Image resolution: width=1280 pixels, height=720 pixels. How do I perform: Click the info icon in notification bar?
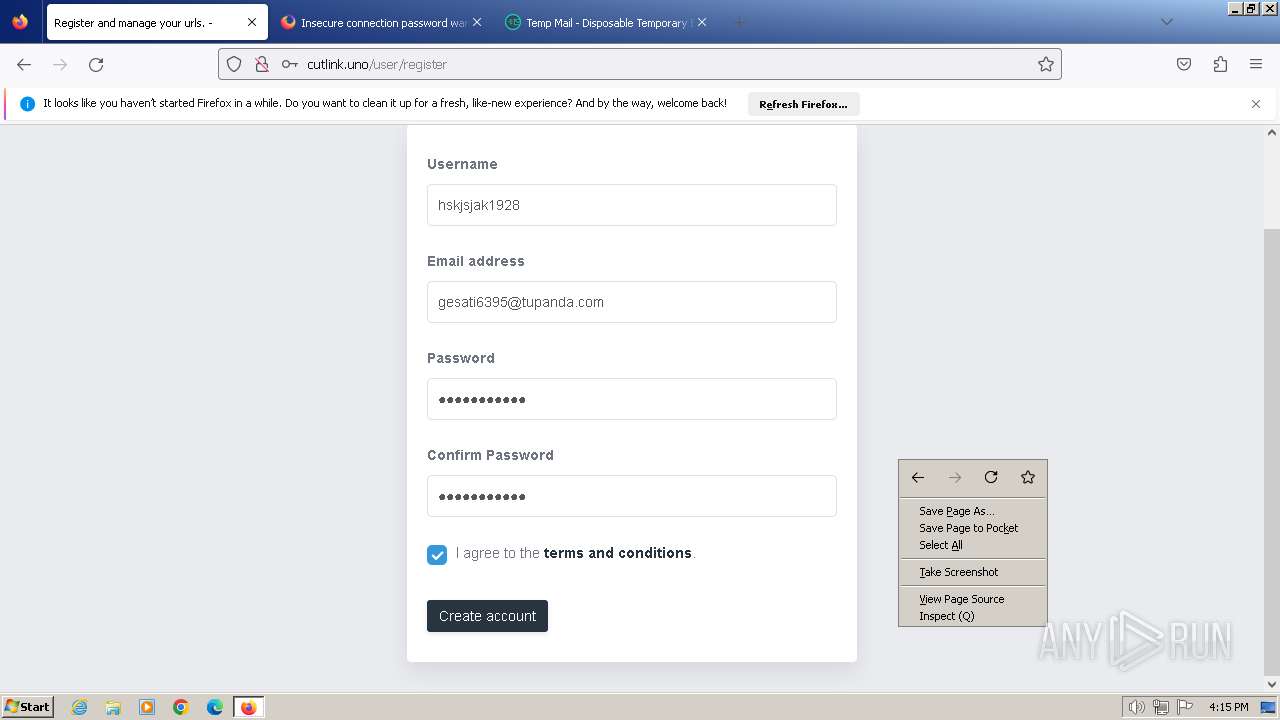click(x=28, y=104)
